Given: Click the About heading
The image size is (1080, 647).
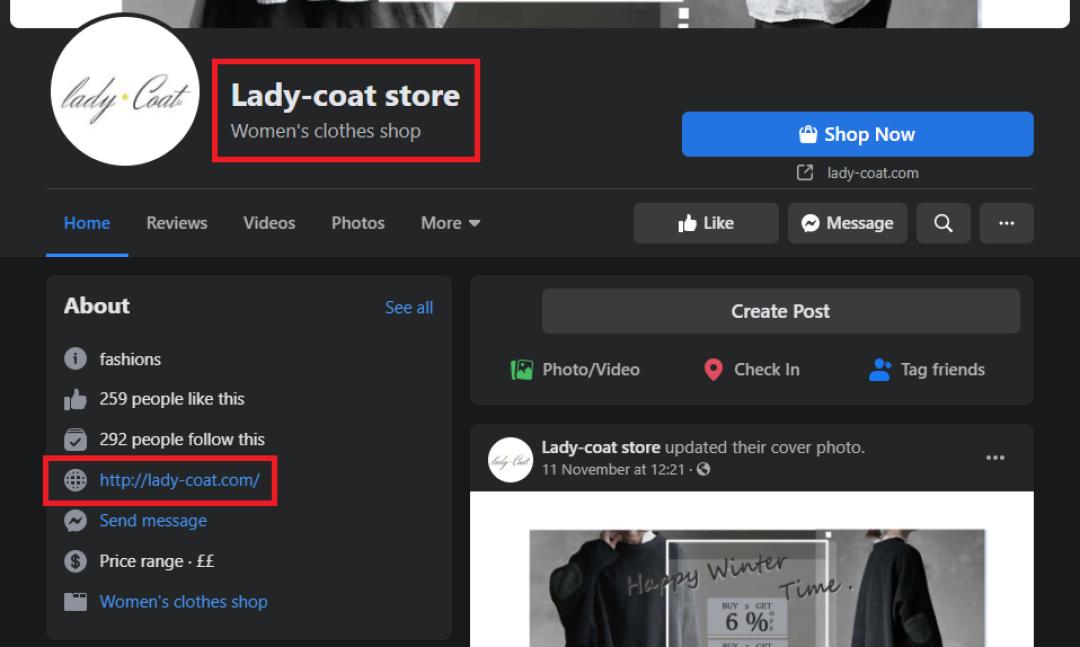Looking at the screenshot, I should pyautogui.click(x=96, y=306).
